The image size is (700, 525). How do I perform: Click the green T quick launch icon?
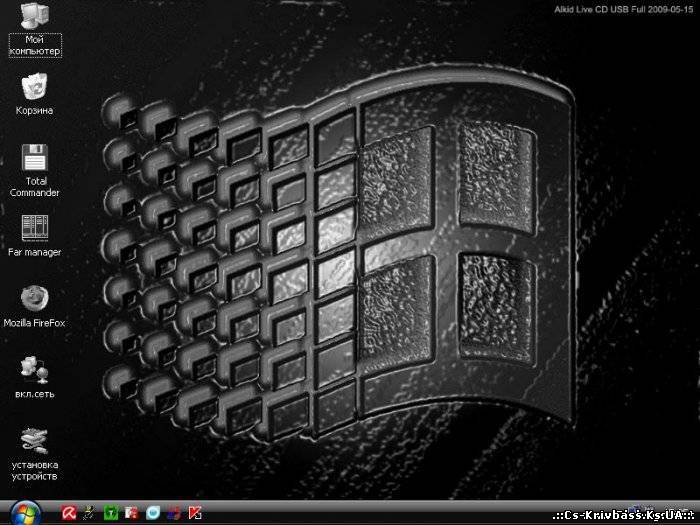[x=111, y=513]
